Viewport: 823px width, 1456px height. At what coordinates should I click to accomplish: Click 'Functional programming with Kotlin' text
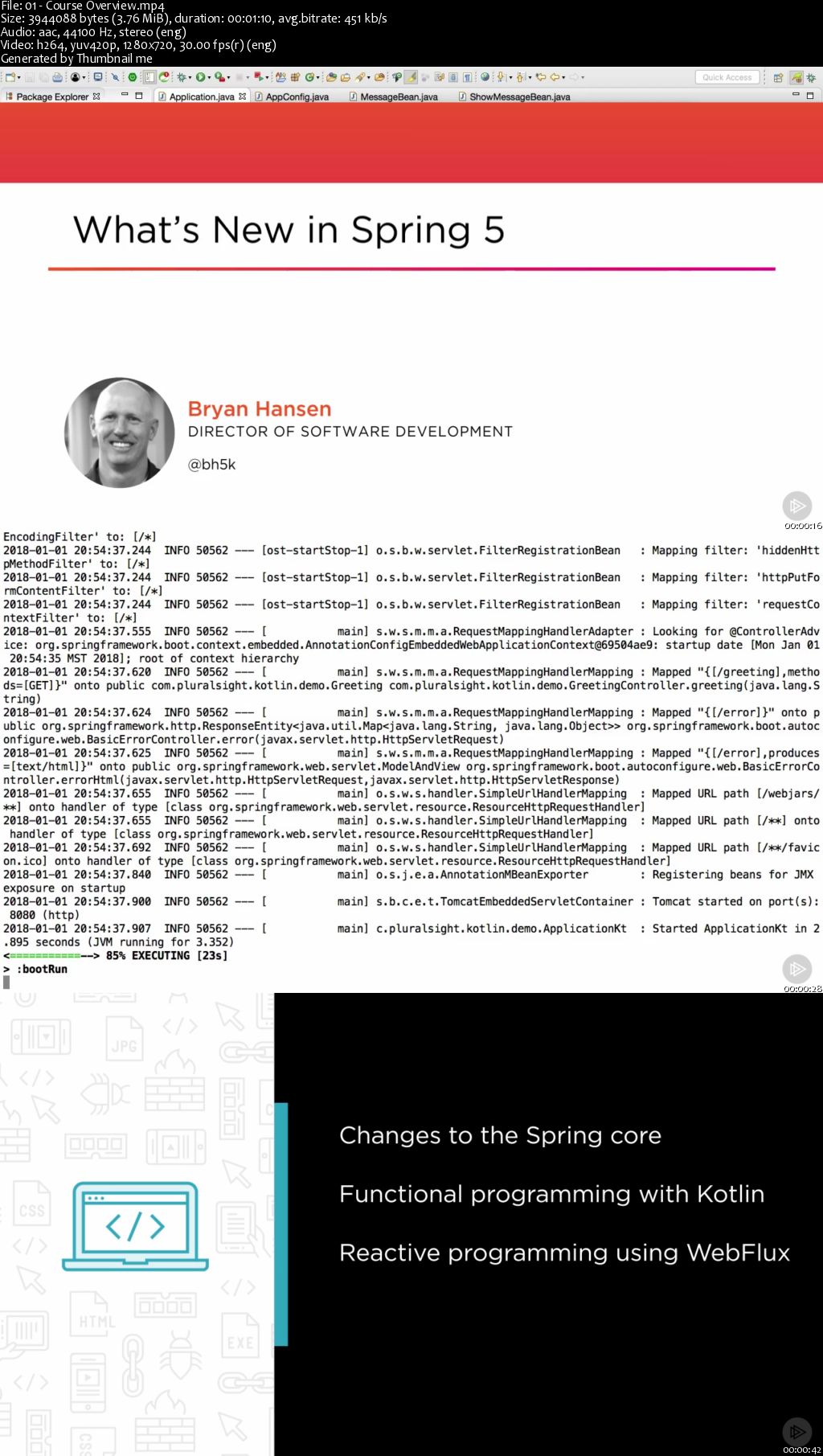(x=551, y=1194)
